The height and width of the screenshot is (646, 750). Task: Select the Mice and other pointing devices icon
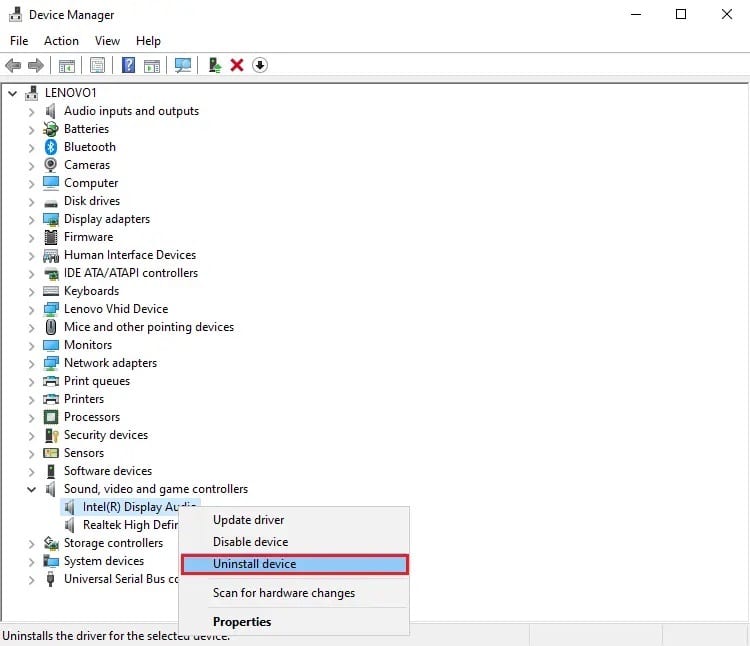51,327
